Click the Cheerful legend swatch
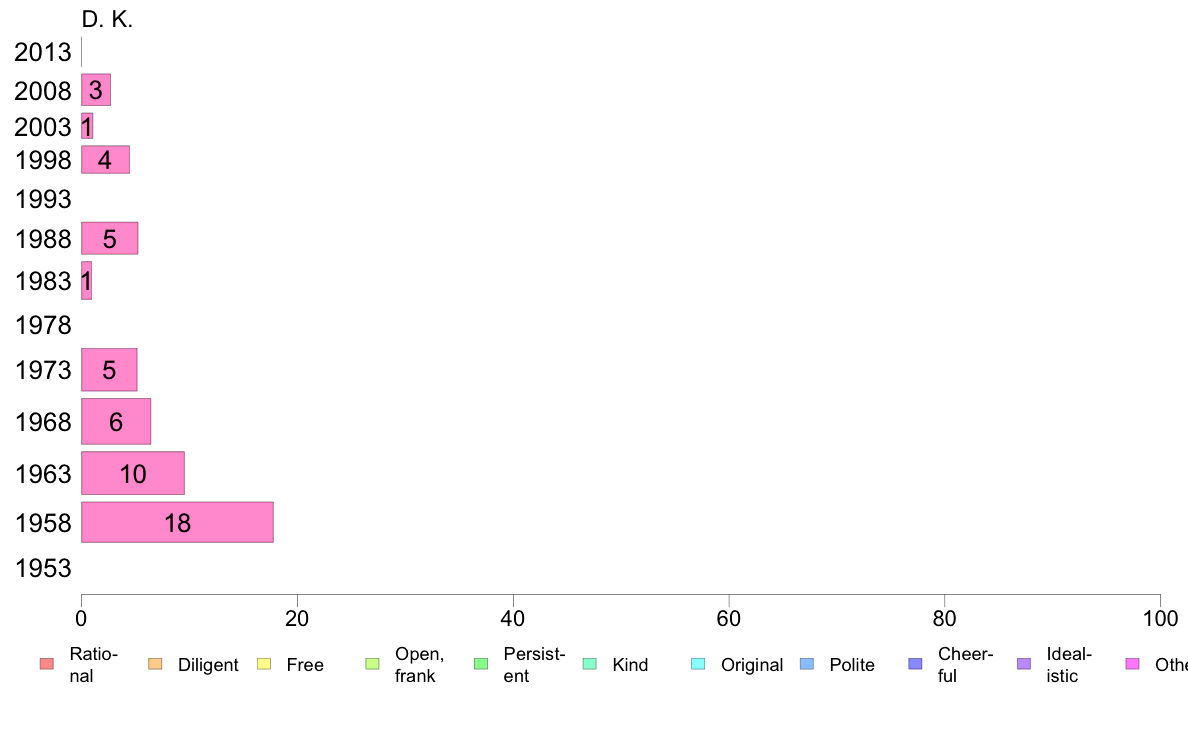 (915, 664)
